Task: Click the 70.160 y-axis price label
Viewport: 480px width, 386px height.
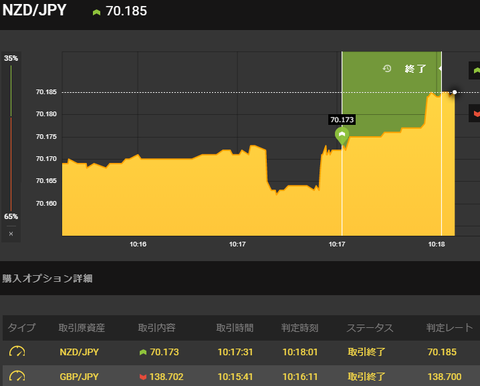Action: click(x=46, y=203)
